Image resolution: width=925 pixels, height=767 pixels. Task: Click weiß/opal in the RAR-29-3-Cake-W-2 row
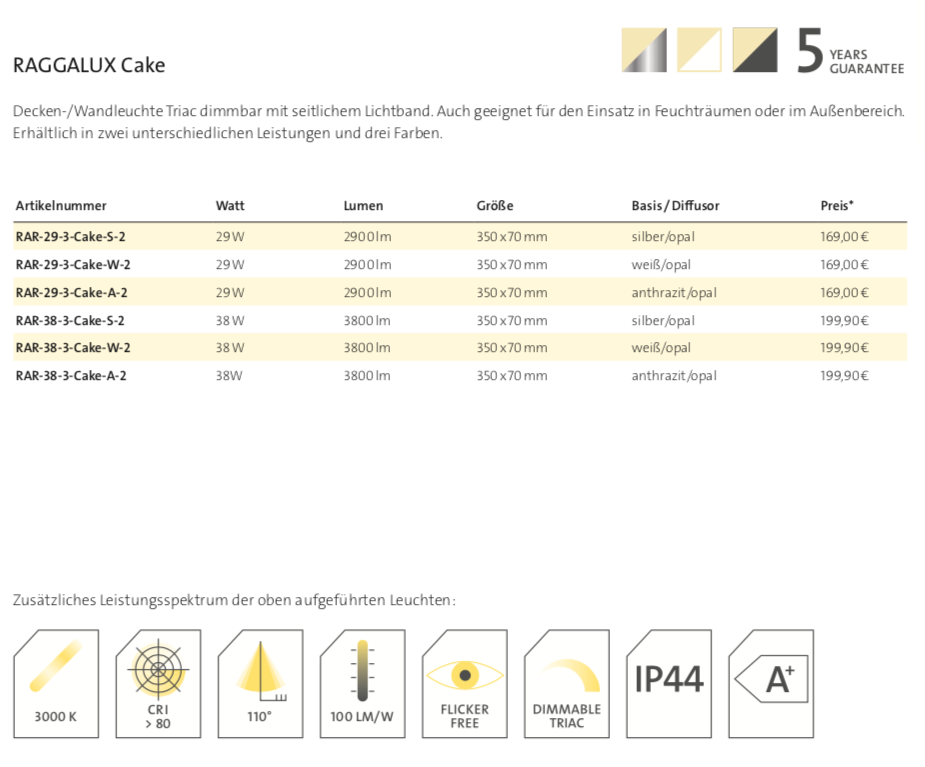(x=661, y=264)
